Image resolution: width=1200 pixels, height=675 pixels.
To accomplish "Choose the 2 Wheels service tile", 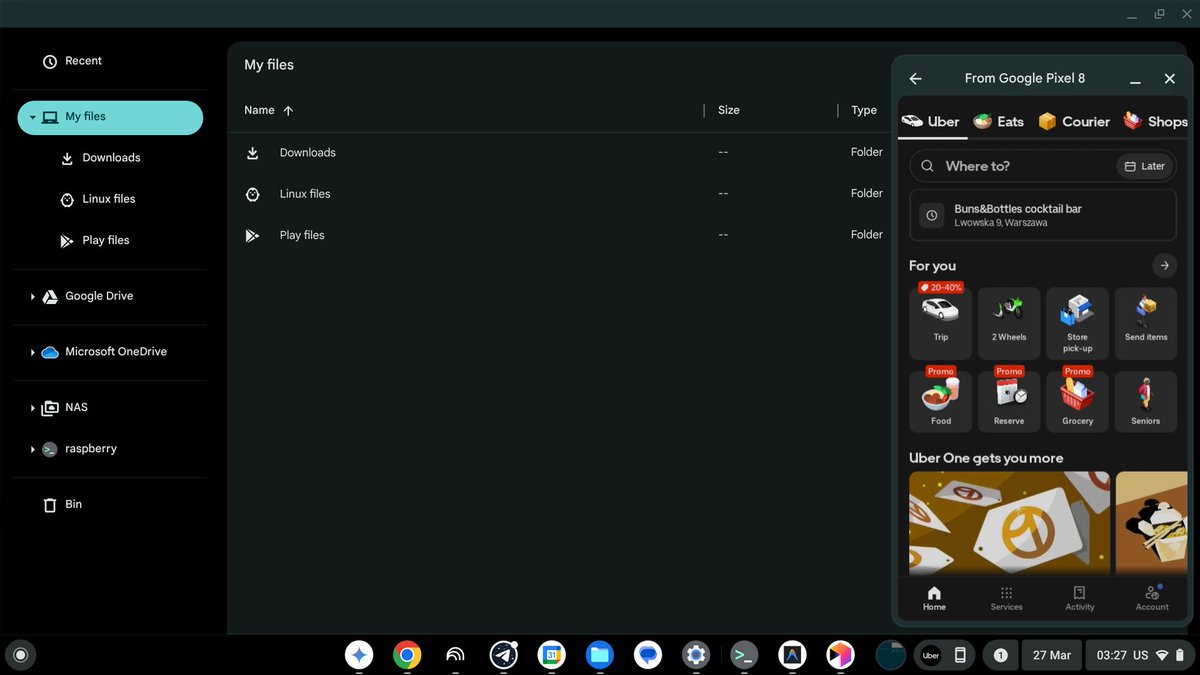I will [1009, 323].
